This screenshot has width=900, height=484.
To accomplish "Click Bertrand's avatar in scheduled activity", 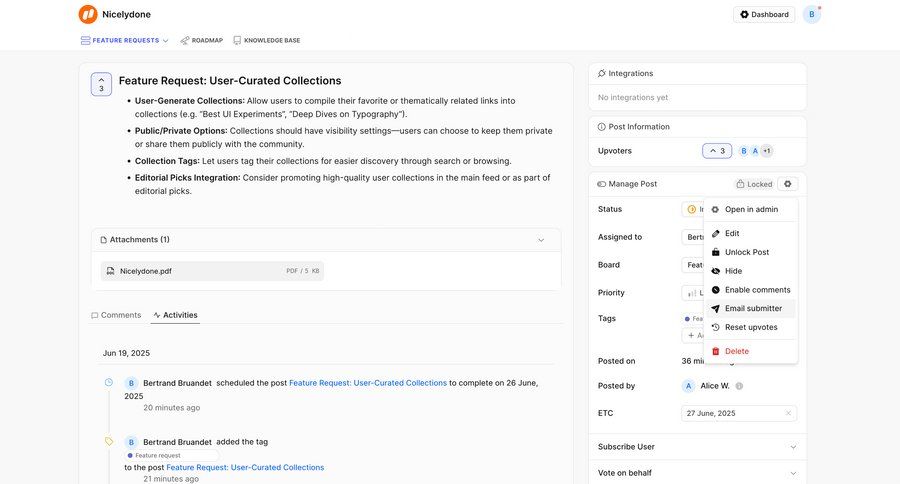I will (131, 383).
